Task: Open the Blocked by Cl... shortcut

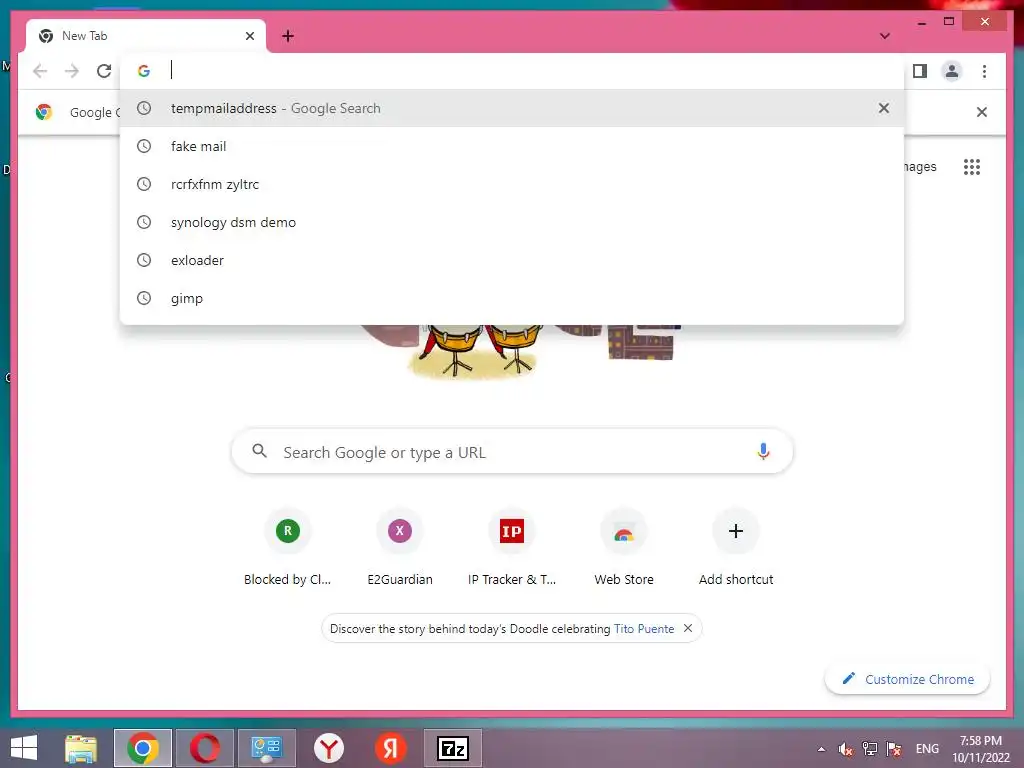Action: [287, 547]
